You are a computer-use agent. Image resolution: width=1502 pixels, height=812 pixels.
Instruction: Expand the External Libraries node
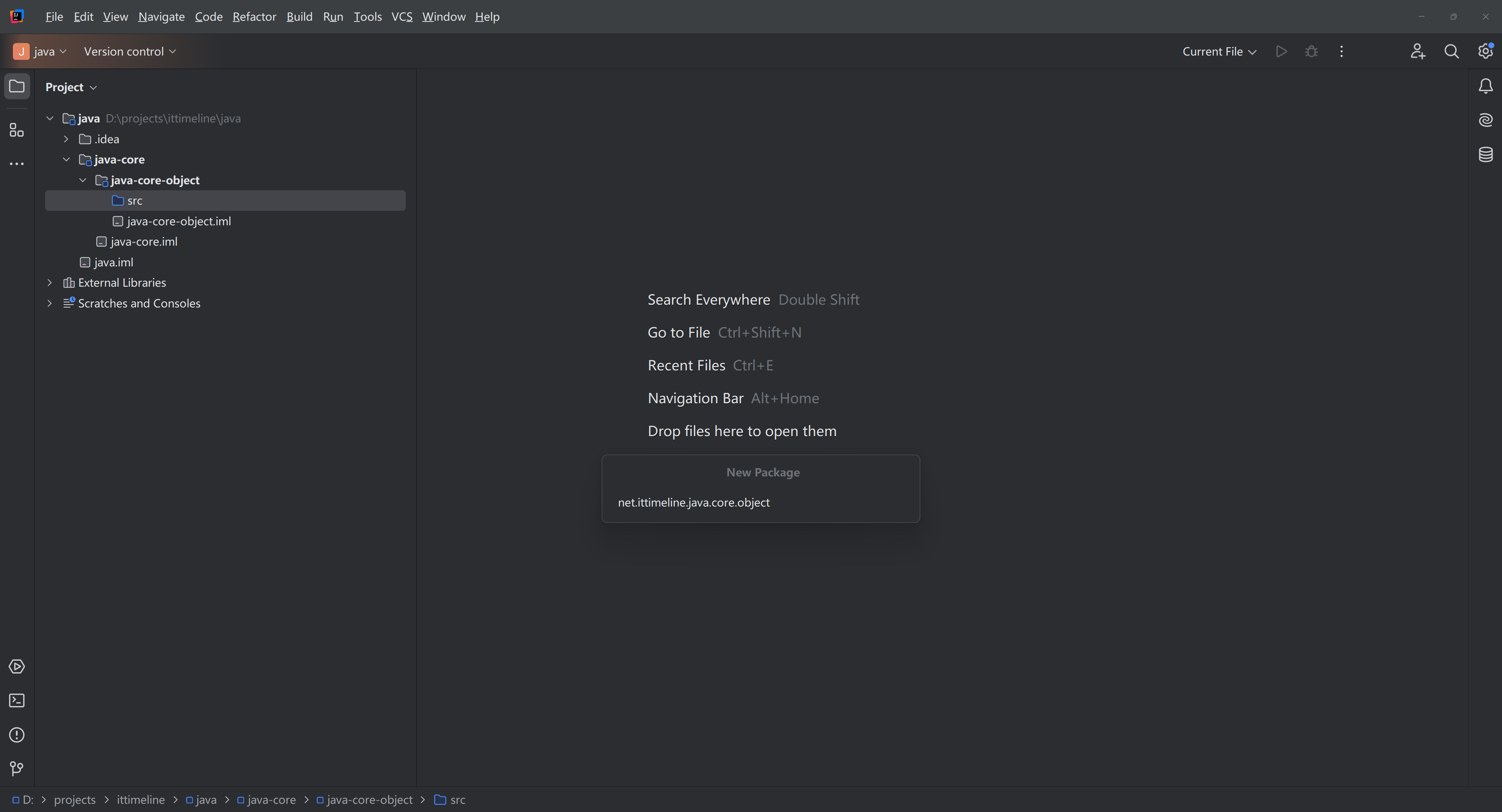(50, 283)
